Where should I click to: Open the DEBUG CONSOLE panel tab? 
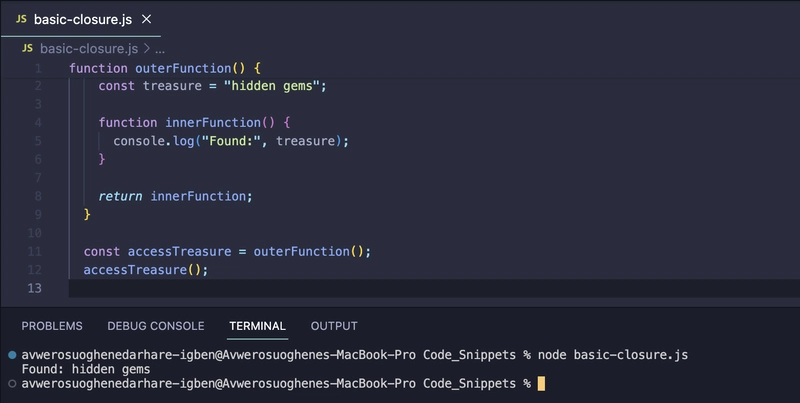155,326
